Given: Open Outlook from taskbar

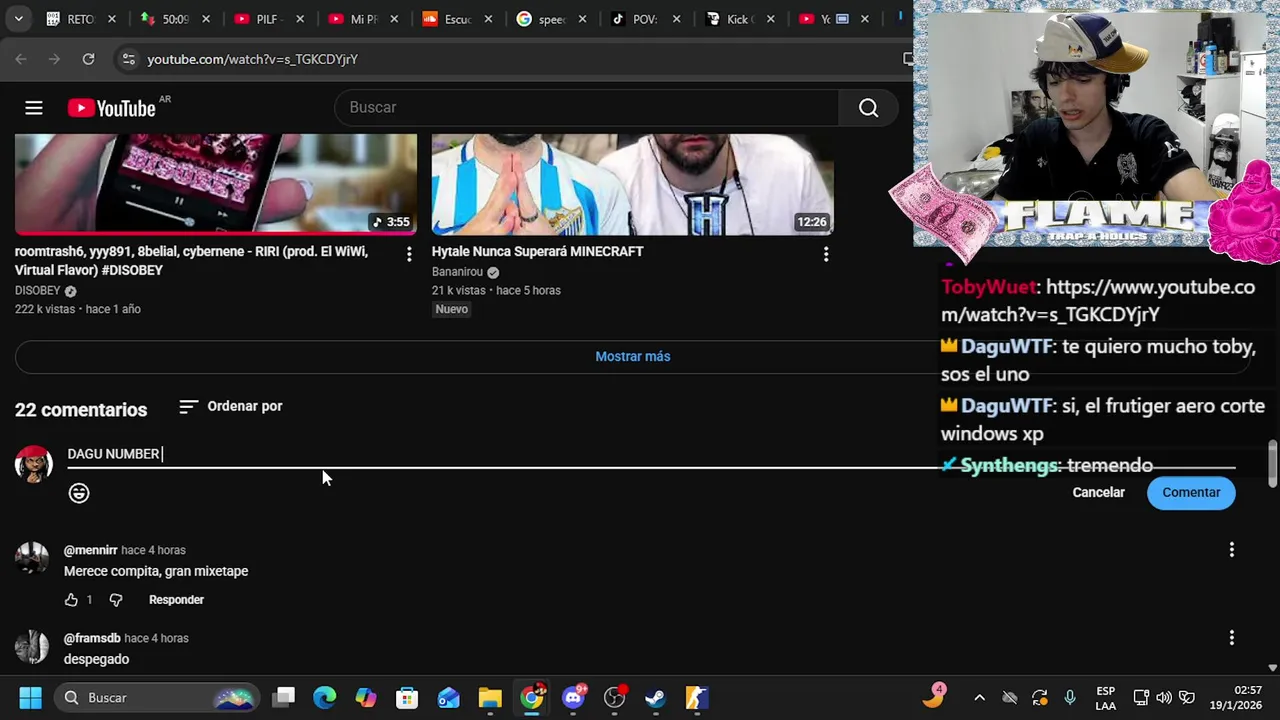Looking at the screenshot, I should 448,698.
